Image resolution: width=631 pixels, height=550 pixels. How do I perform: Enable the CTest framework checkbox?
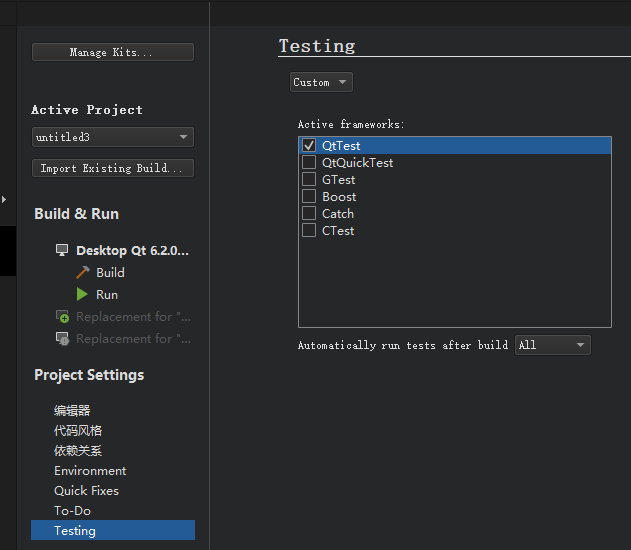coord(309,231)
